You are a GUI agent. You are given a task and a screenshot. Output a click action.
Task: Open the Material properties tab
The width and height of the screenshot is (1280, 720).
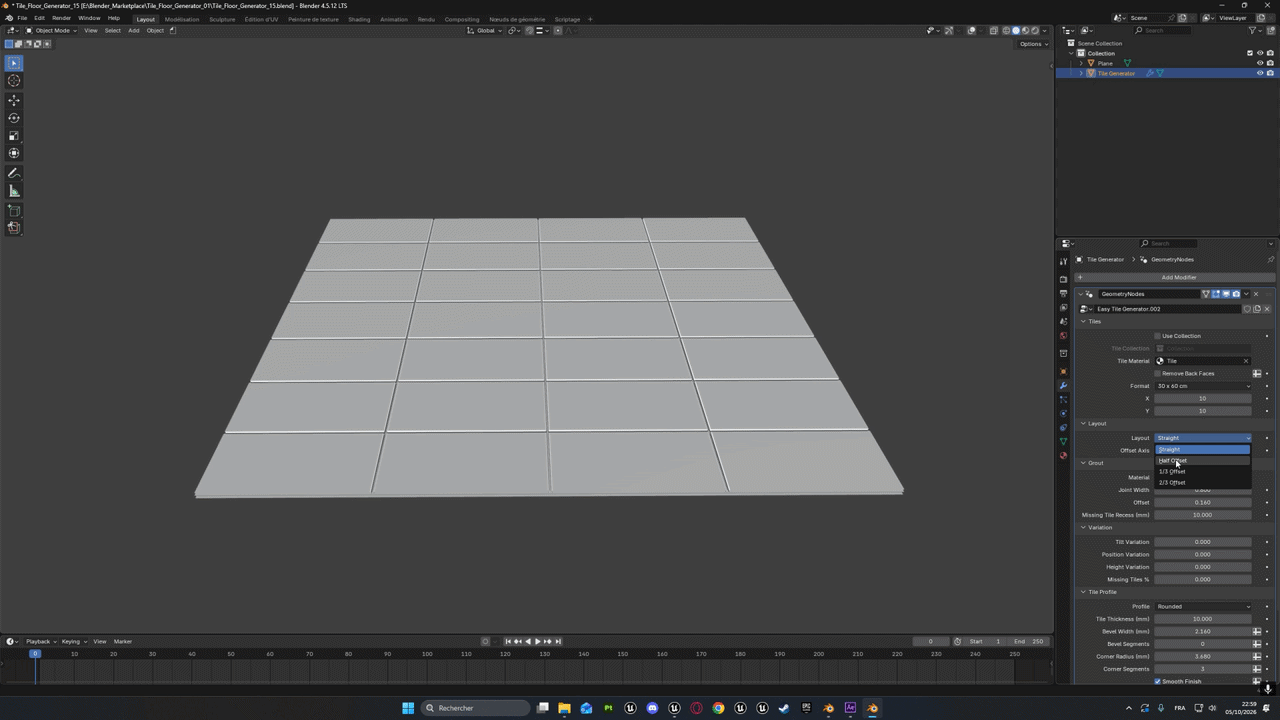pos(1063,455)
